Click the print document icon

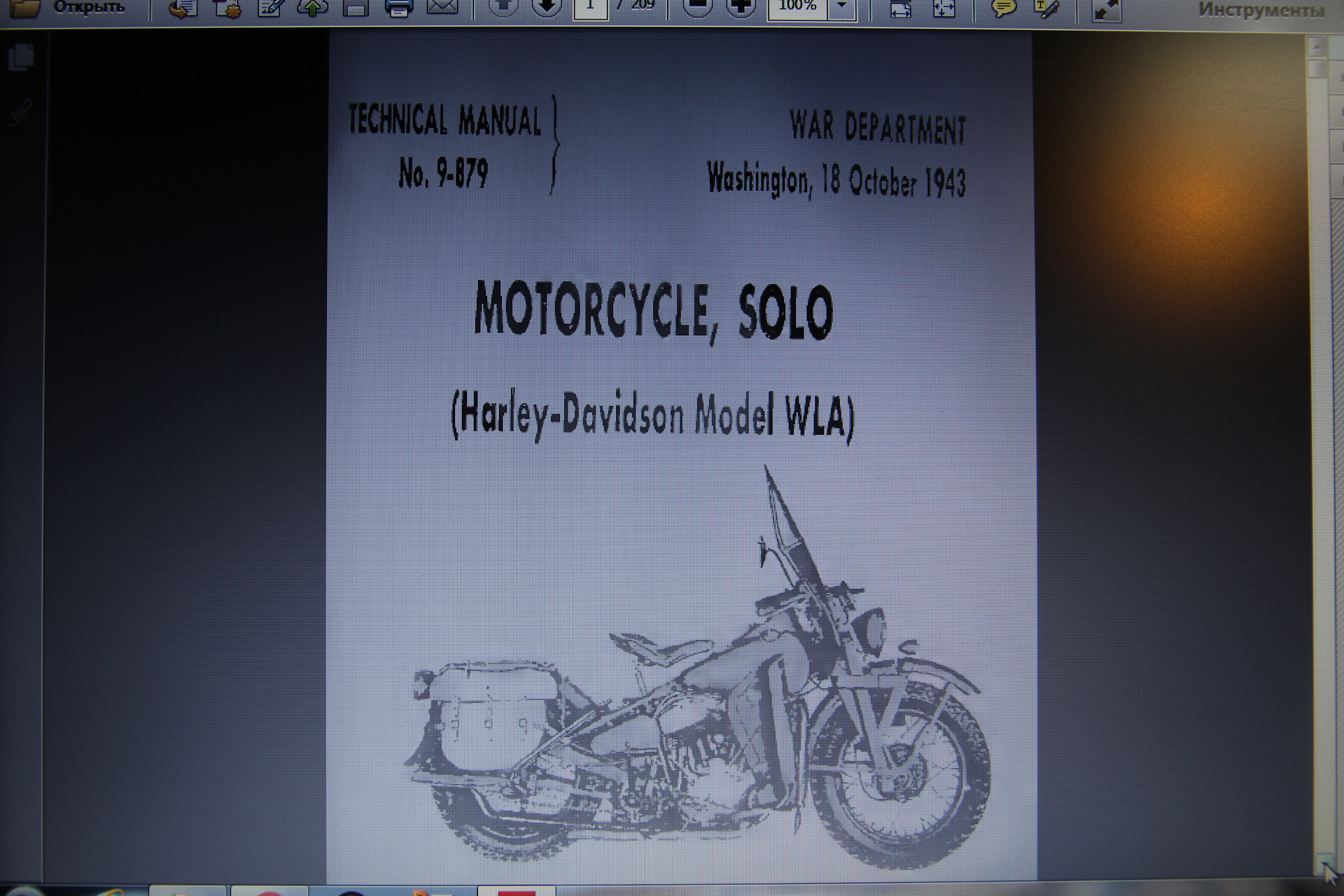click(399, 8)
